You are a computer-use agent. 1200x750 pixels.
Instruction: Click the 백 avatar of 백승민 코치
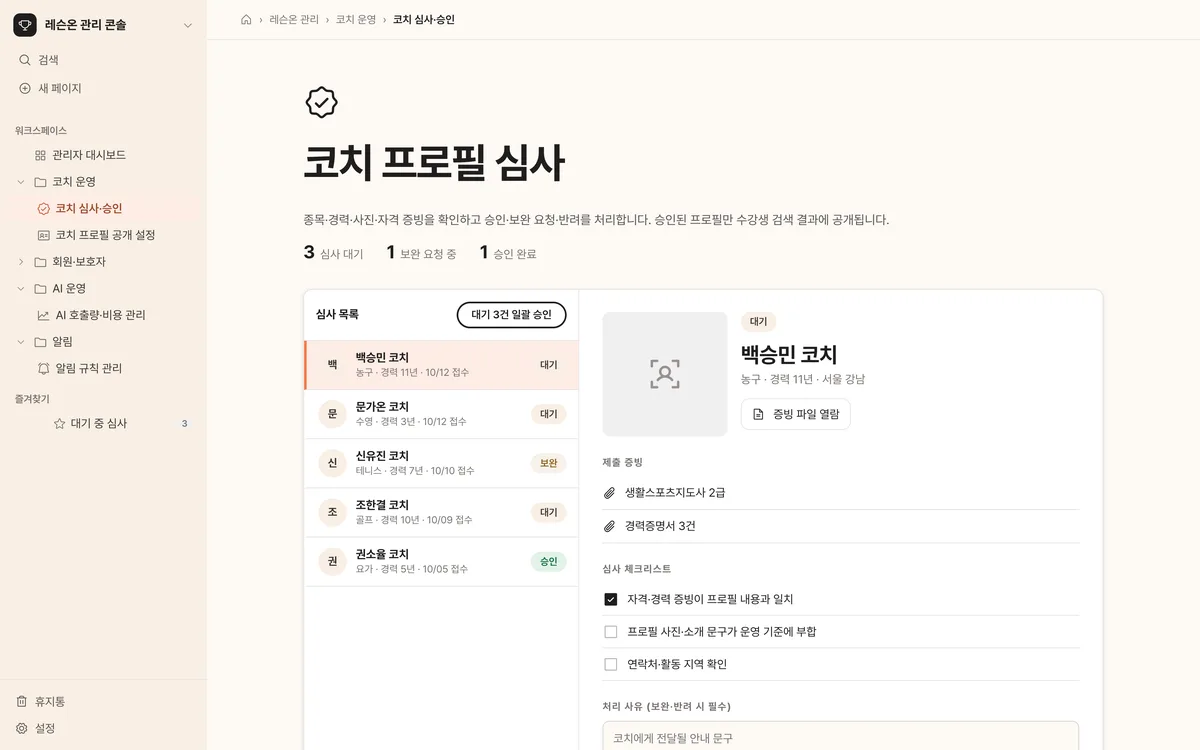(332, 365)
